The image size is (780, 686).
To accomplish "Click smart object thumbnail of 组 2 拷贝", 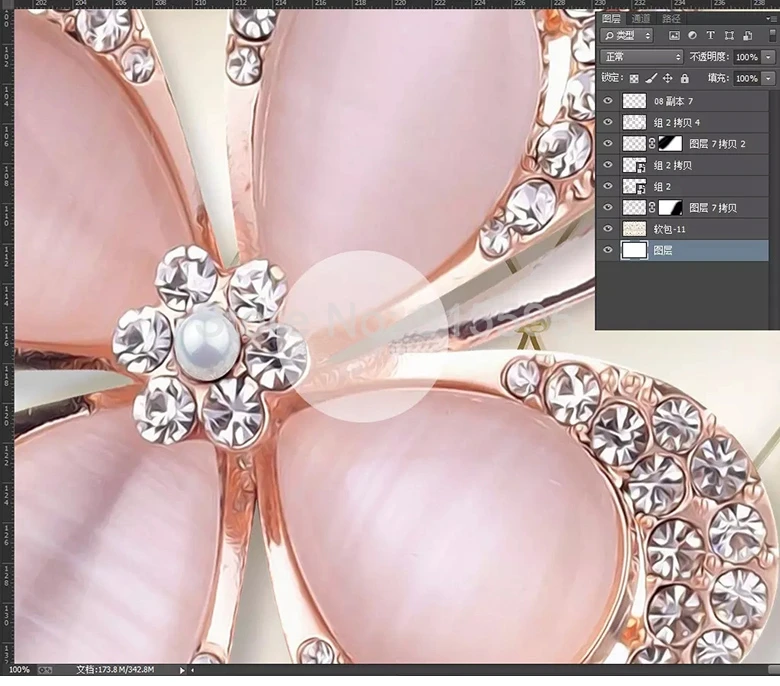I will click(634, 165).
